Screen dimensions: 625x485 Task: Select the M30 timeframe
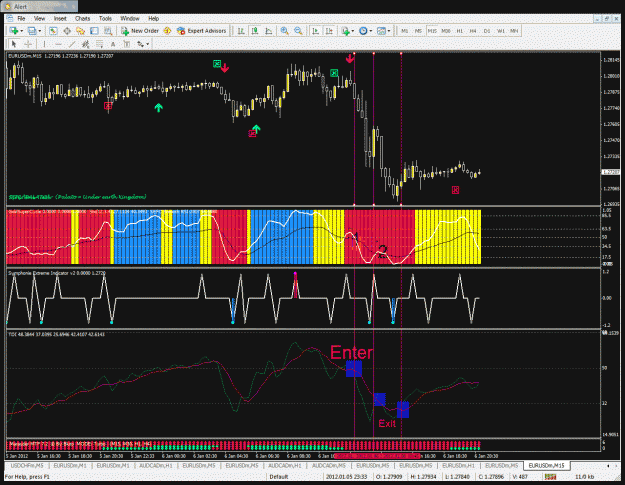pyautogui.click(x=446, y=31)
